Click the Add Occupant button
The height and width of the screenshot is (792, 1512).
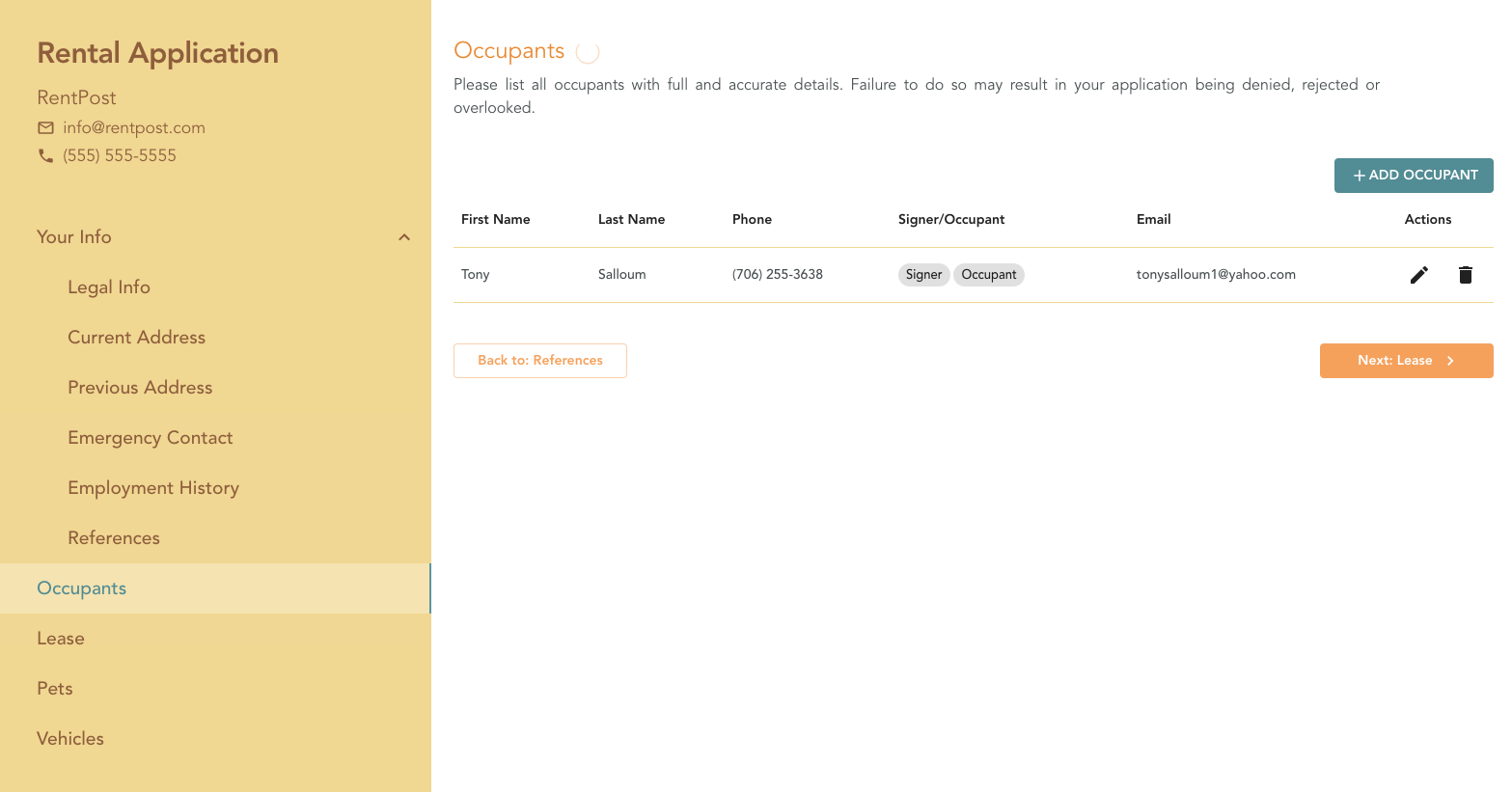point(1414,175)
